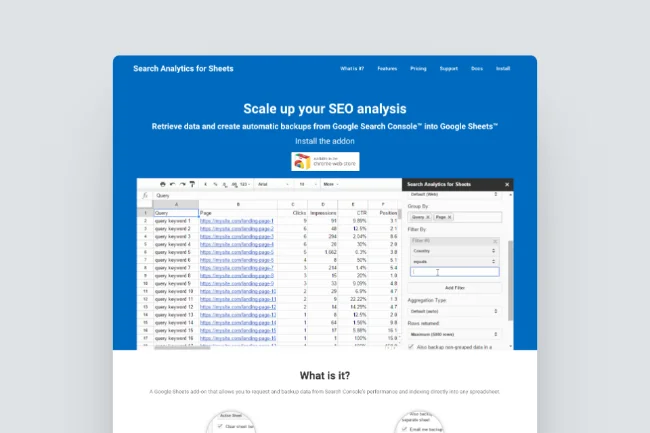Delete Filter #1 with its X icon
The width and height of the screenshot is (650, 433).
click(495, 241)
